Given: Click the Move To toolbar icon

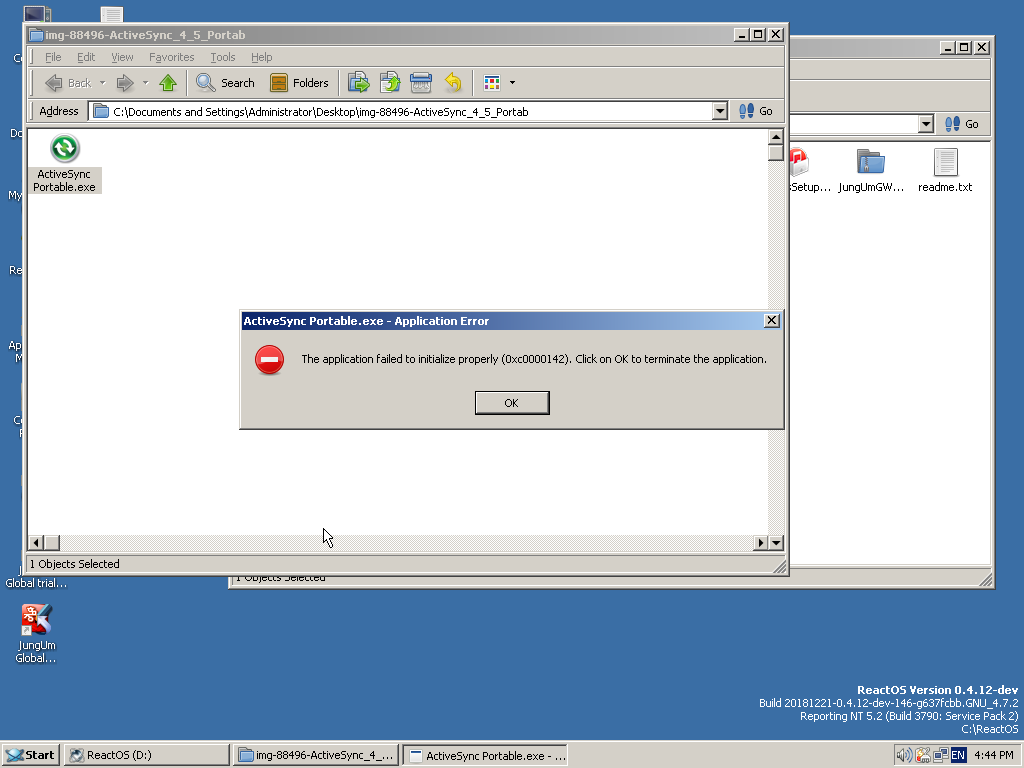Looking at the screenshot, I should 358,83.
